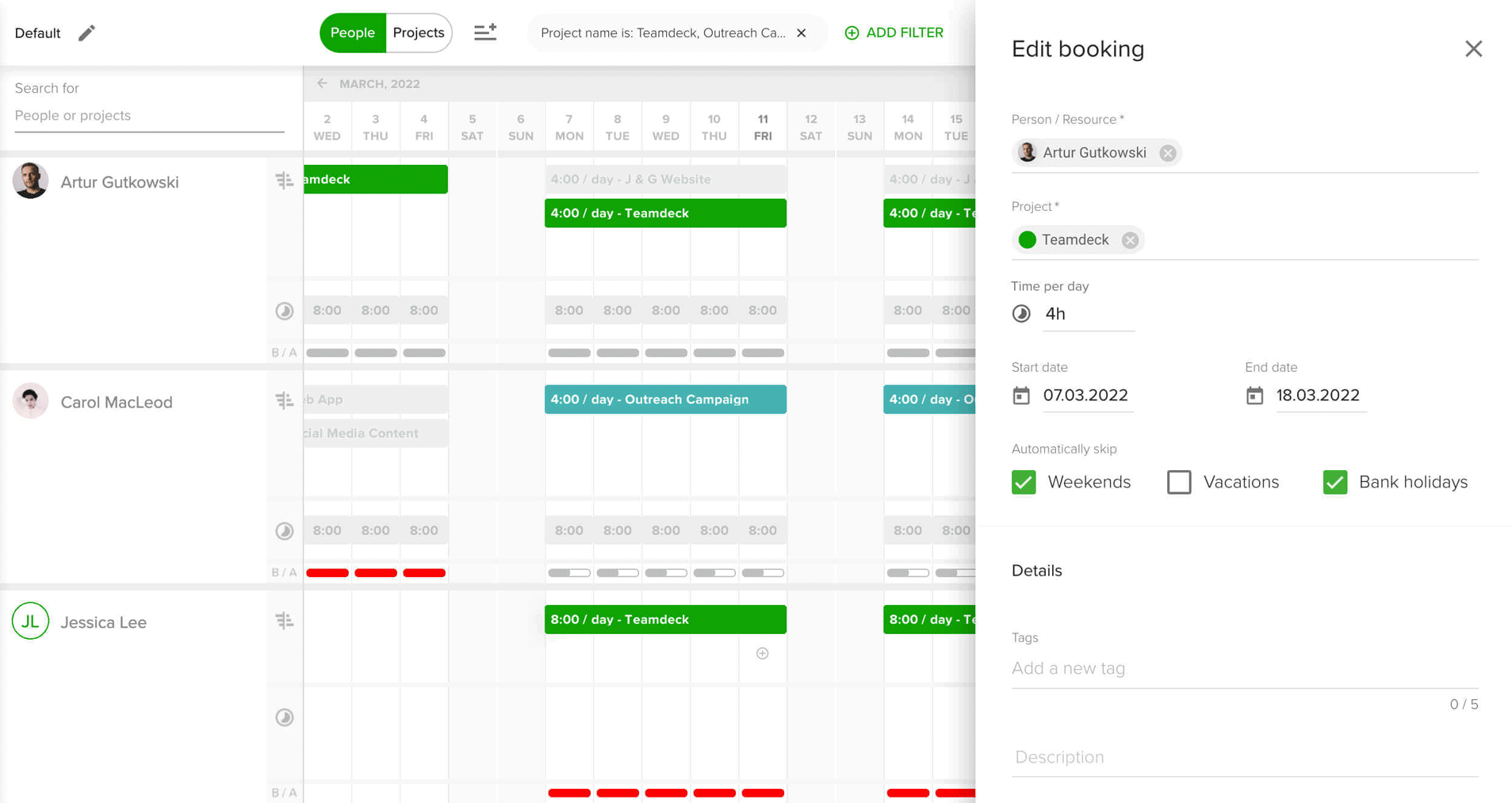Image resolution: width=1512 pixels, height=803 pixels.
Task: Click Jessica's red B/A bar for Monday 7
Action: tap(569, 793)
